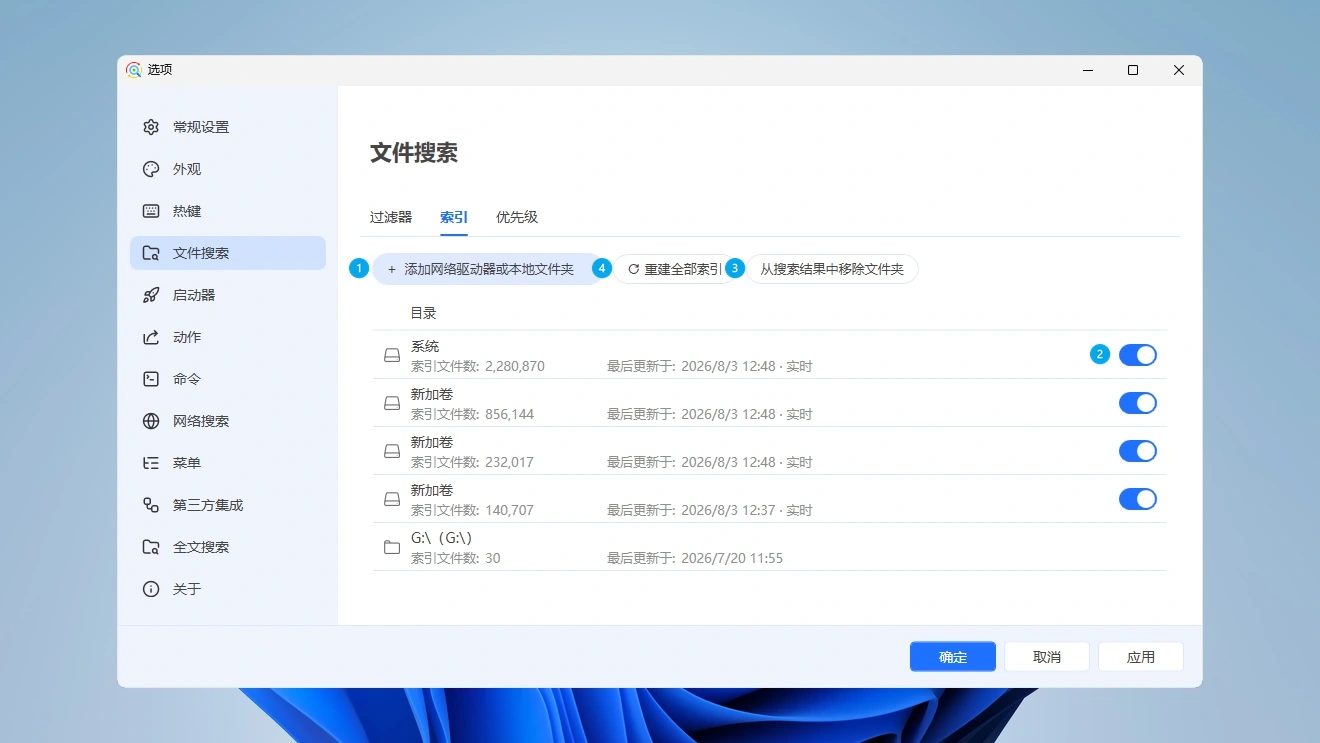Click drive icon of 232,017-file 新加卷

tap(392, 451)
